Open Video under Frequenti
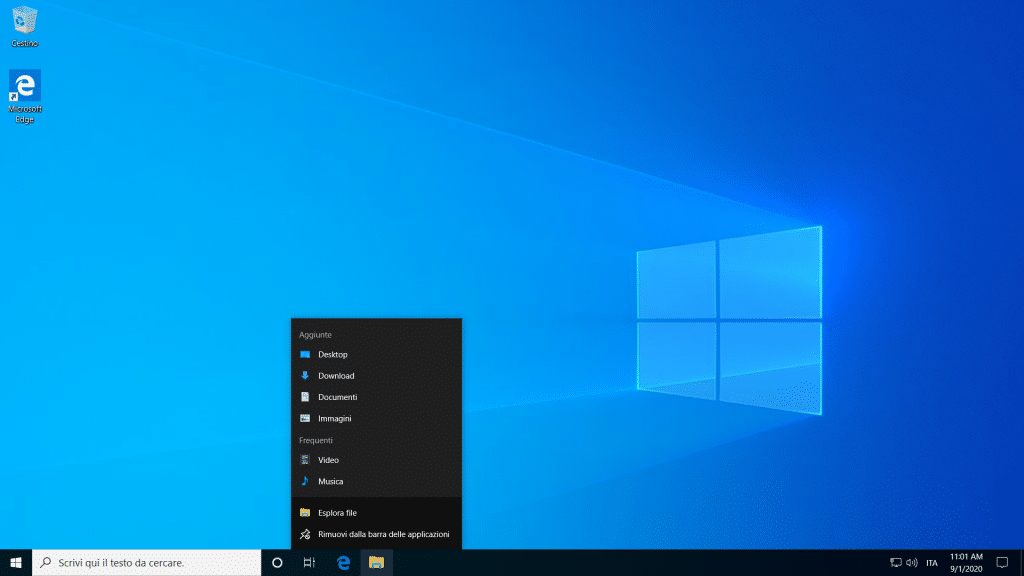 [x=328, y=460]
